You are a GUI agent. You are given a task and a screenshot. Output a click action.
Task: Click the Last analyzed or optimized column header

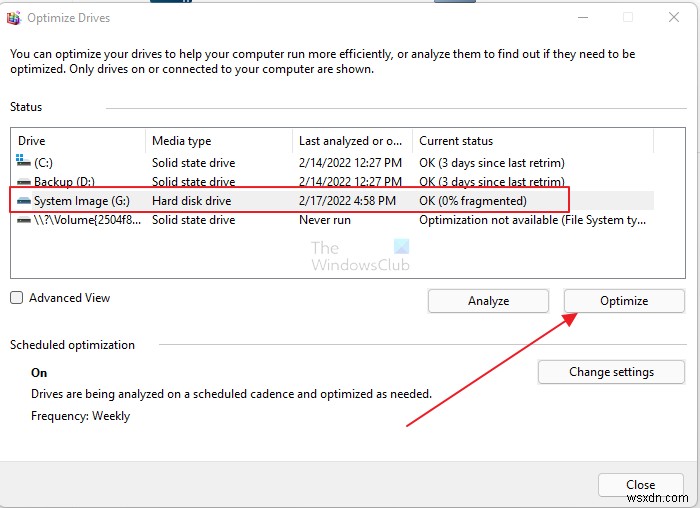pyautogui.click(x=352, y=141)
